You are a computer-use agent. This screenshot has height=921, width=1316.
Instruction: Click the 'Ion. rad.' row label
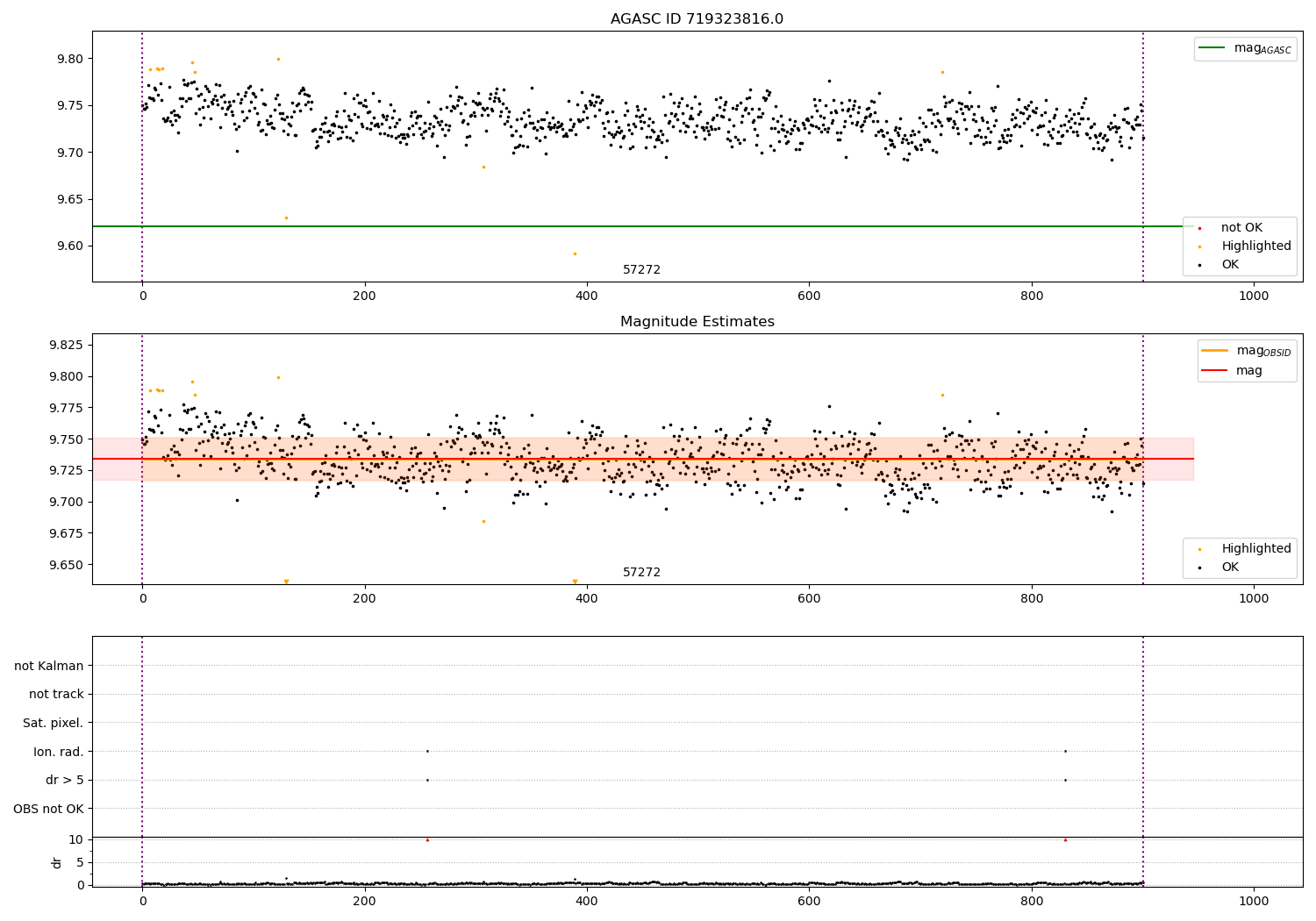pyautogui.click(x=59, y=752)
